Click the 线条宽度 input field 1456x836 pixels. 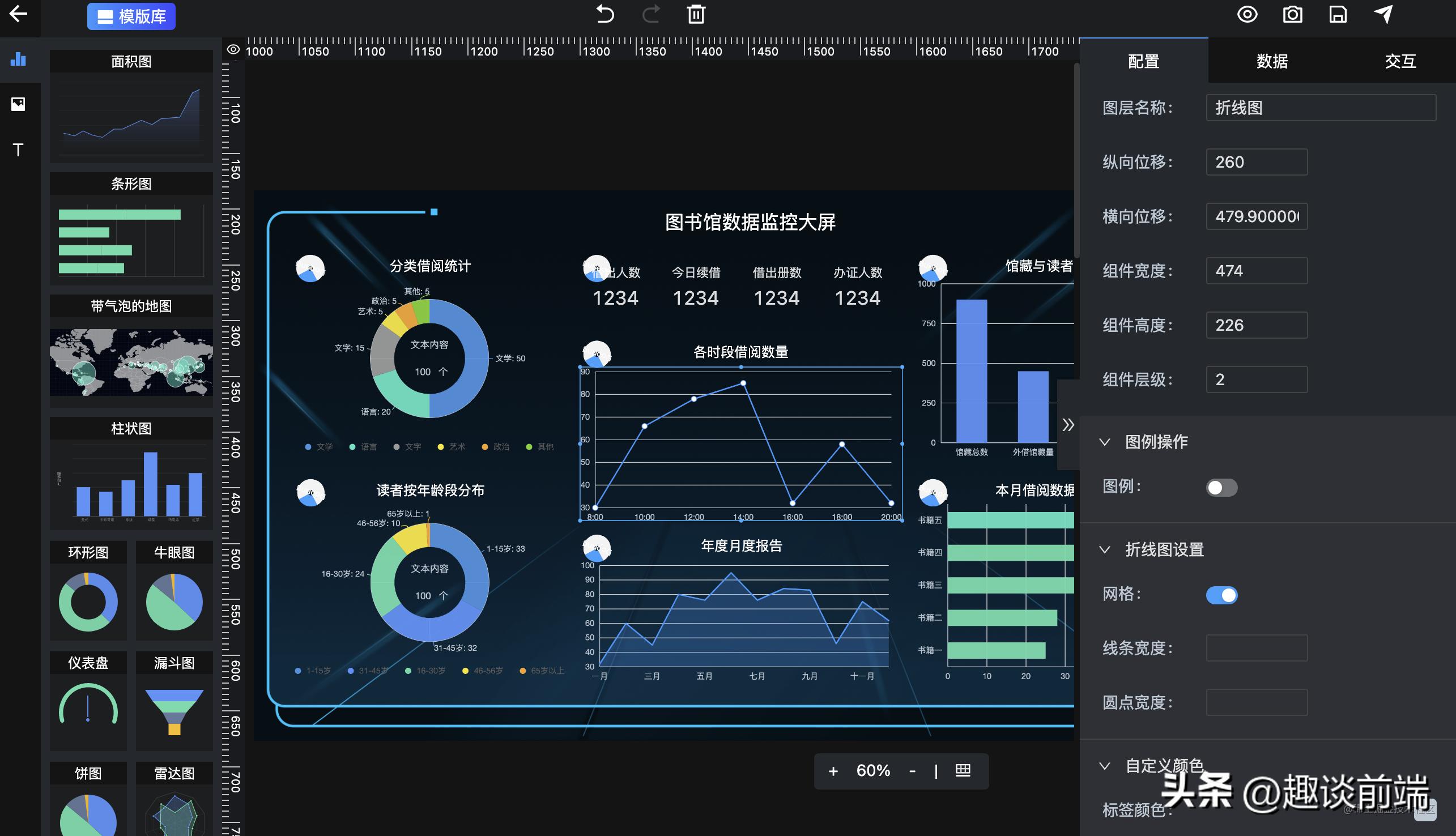(1256, 647)
